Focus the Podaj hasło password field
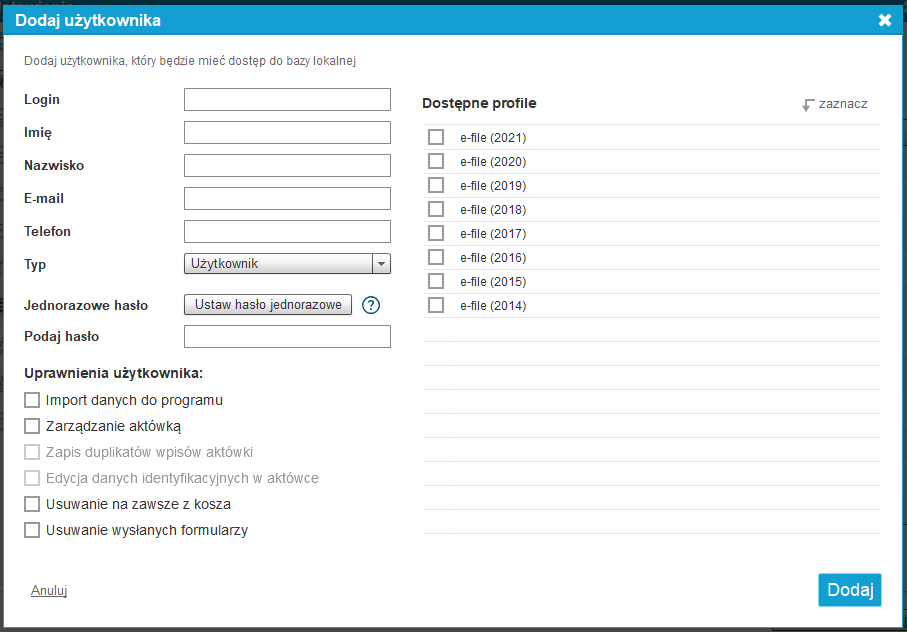Image resolution: width=907 pixels, height=632 pixels. coord(287,337)
